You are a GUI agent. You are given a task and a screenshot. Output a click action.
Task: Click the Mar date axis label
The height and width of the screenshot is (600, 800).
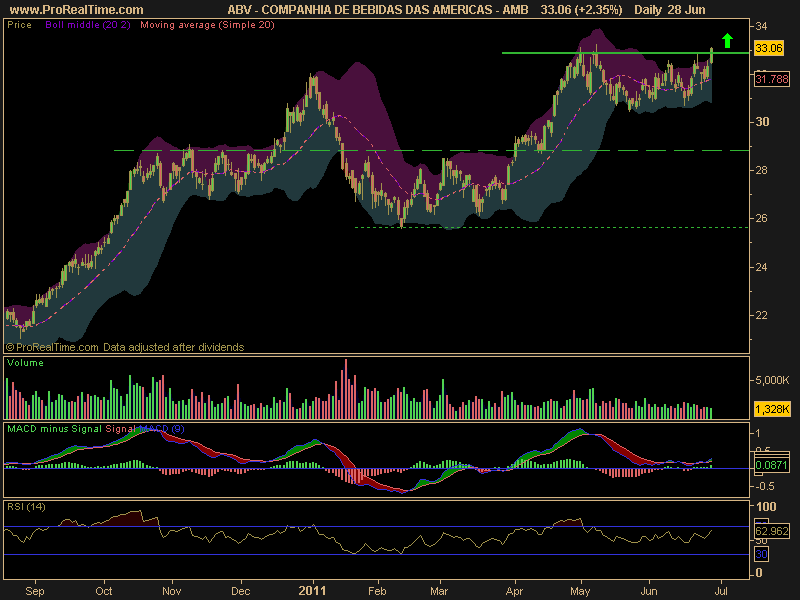(x=439, y=591)
